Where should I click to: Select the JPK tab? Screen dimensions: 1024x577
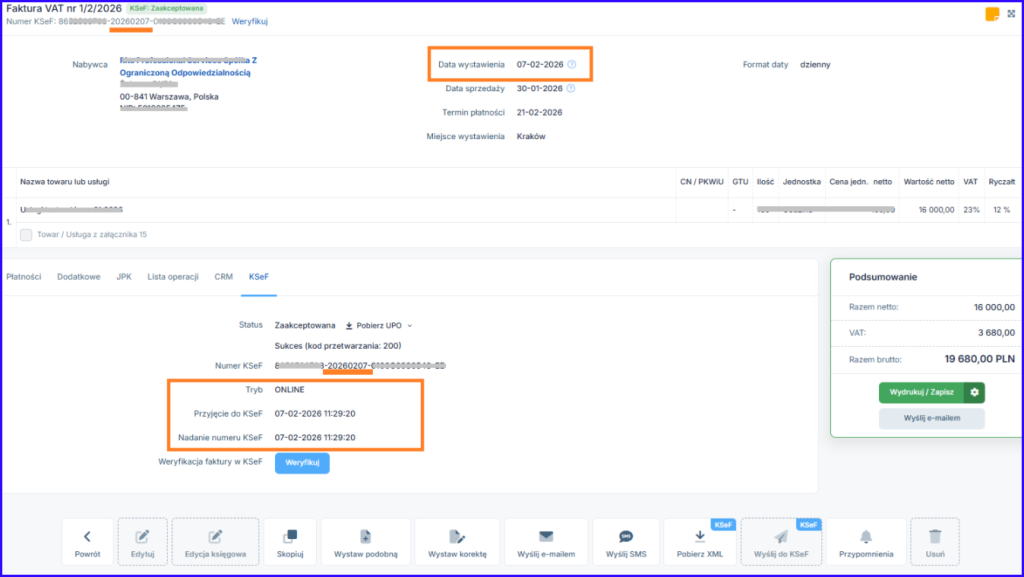click(x=124, y=277)
